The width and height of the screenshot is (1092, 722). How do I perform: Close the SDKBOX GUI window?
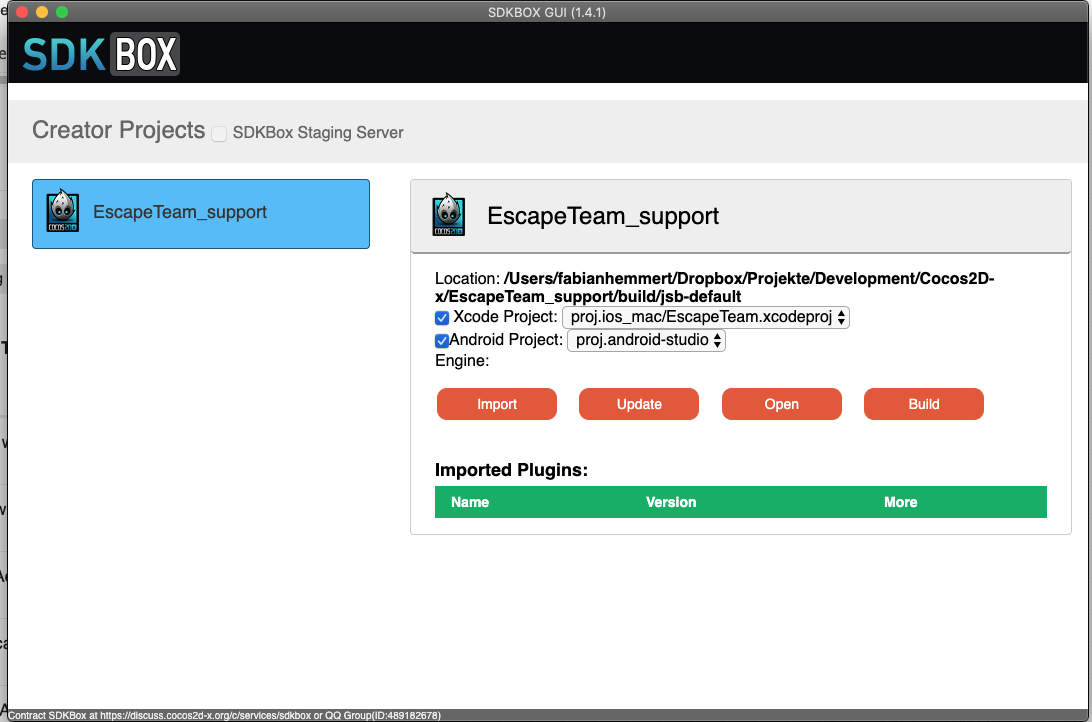coord(22,12)
